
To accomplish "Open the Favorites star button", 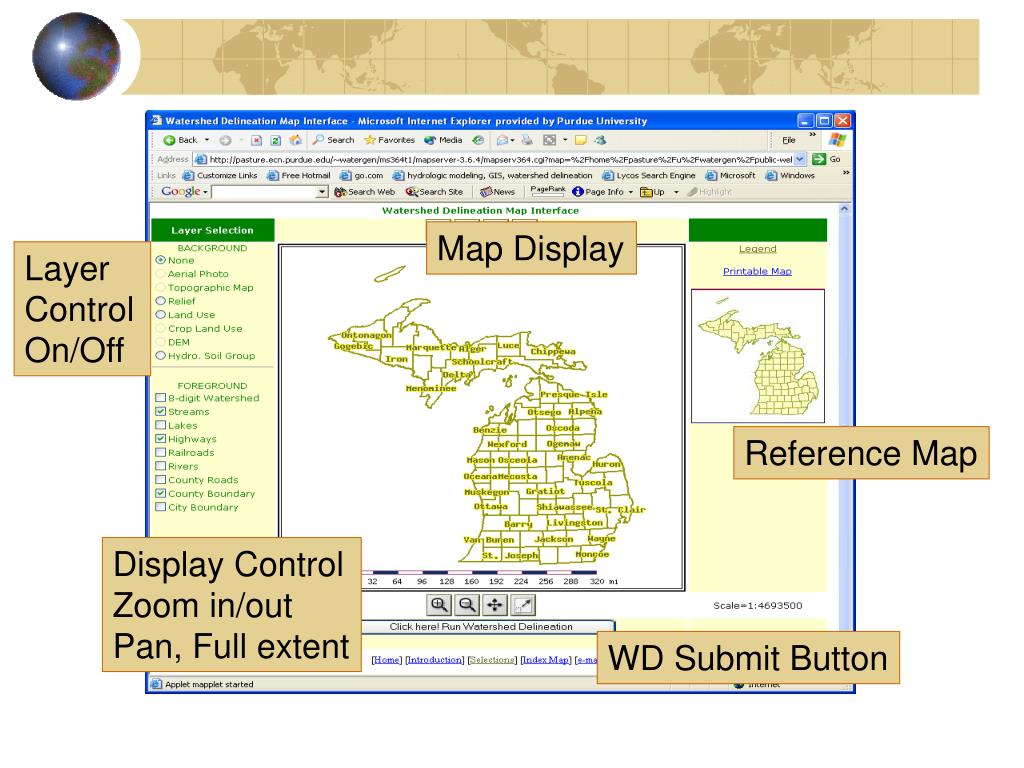I will click(389, 140).
